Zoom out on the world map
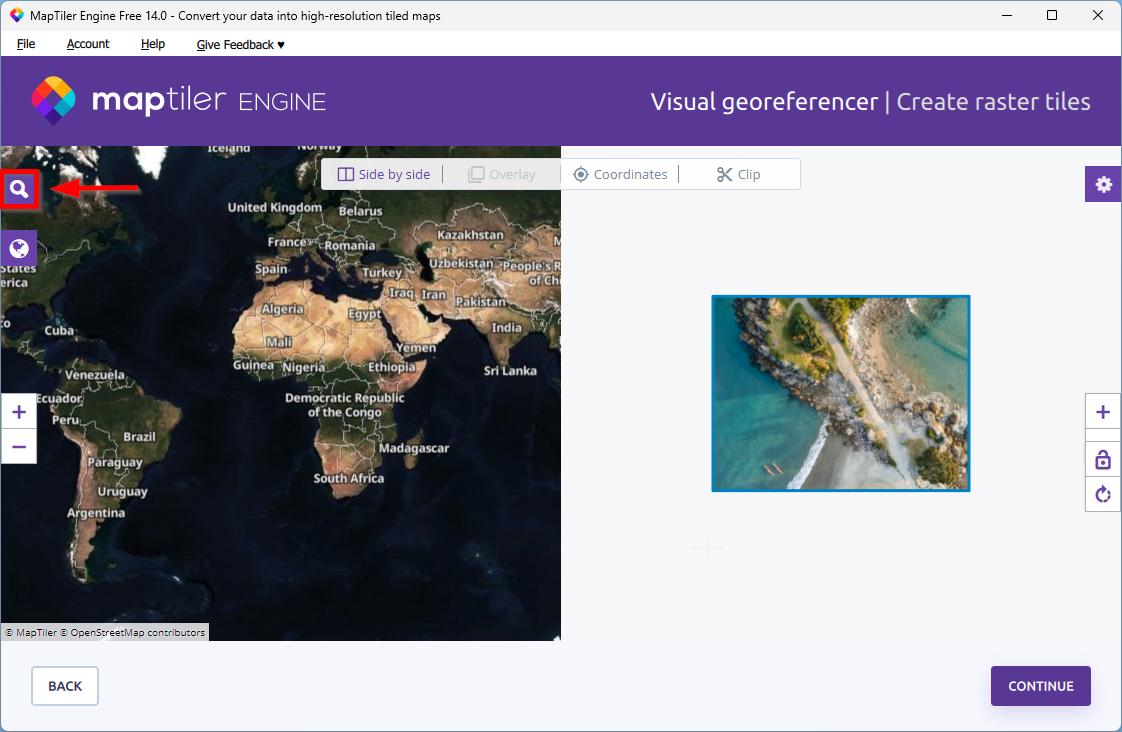 point(19,447)
